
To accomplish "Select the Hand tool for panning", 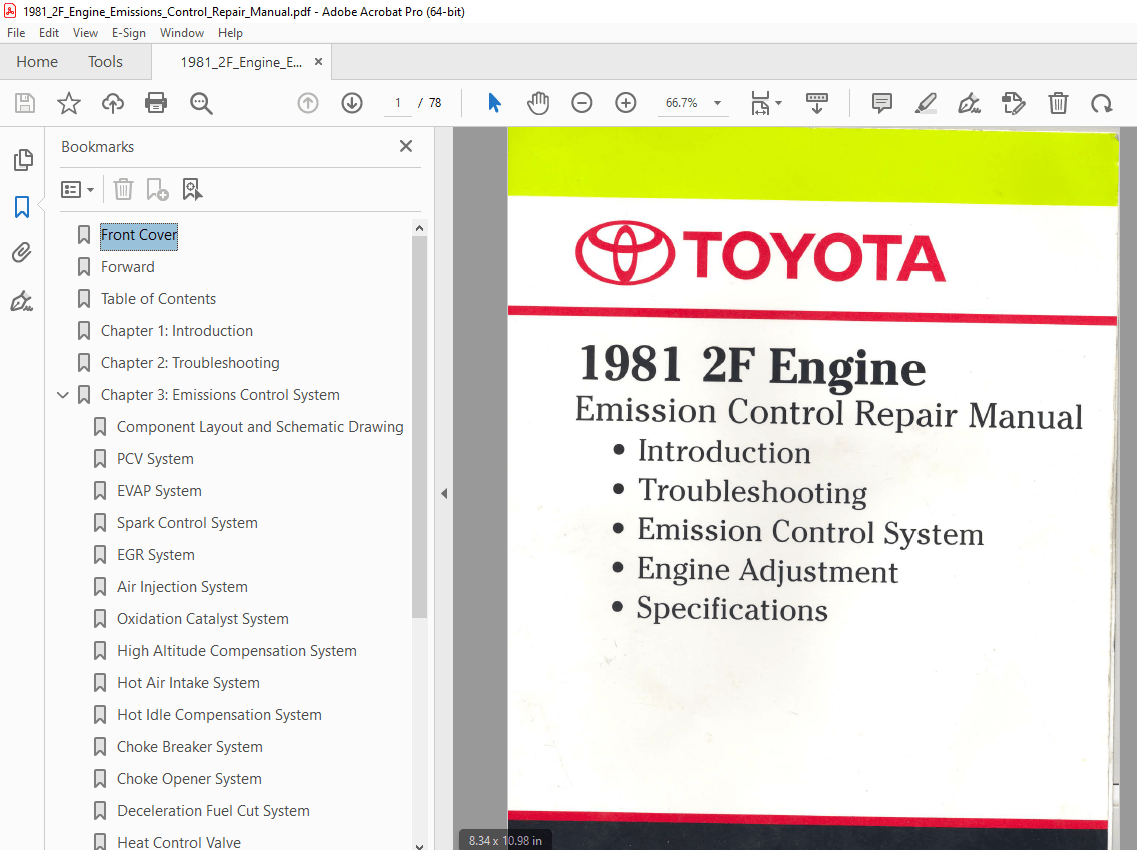I will pyautogui.click(x=538, y=102).
